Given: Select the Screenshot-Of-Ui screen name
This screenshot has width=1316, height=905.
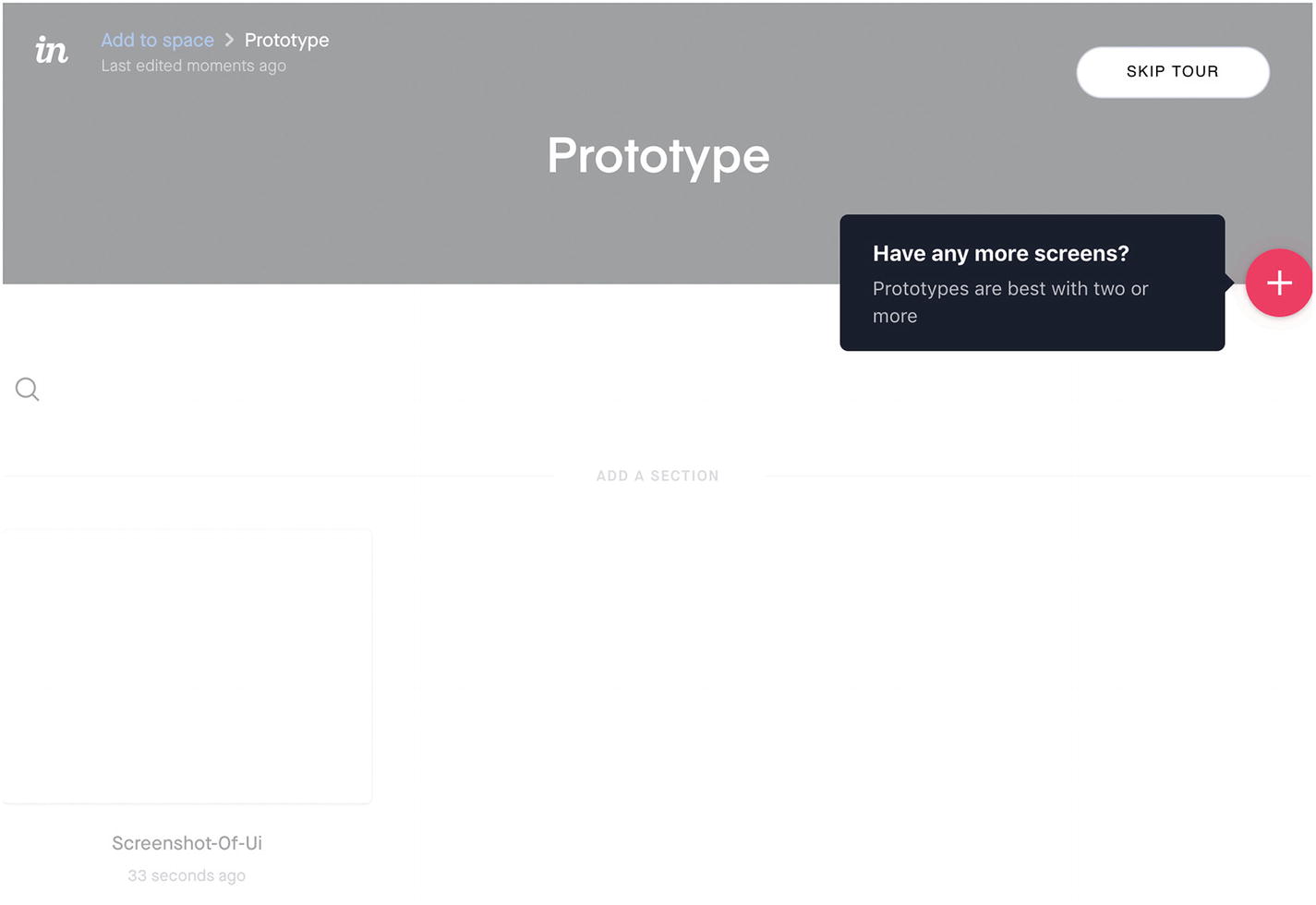Looking at the screenshot, I should pos(187,842).
